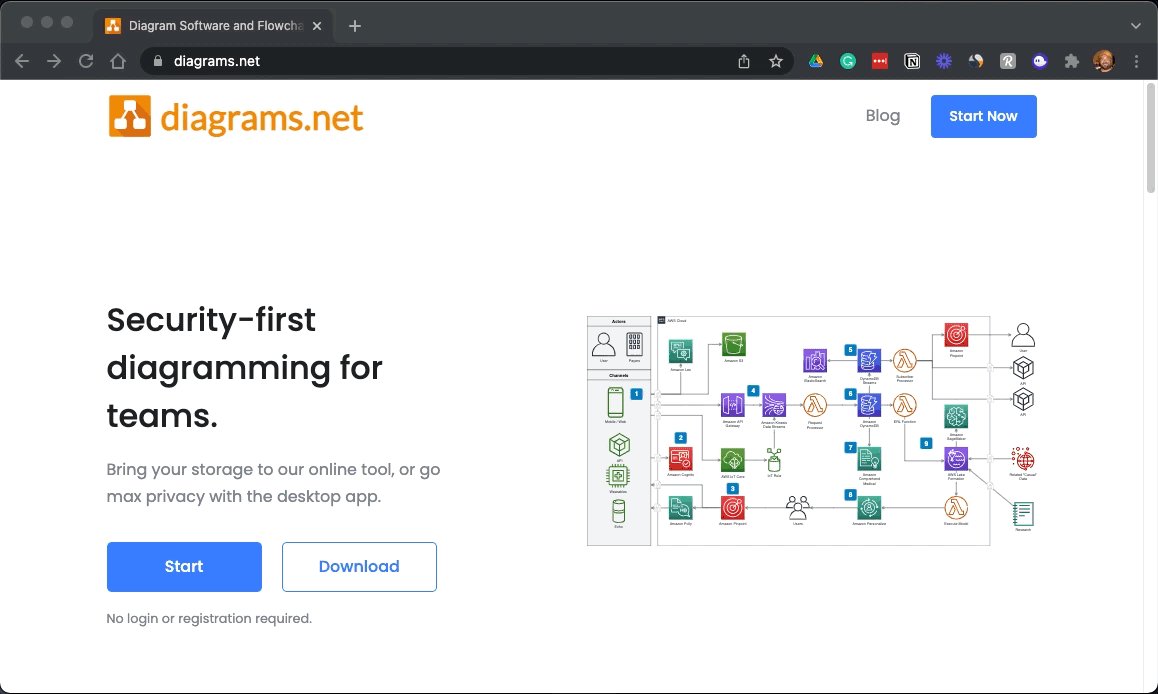Click the diagrams.net wordmark
The height and width of the screenshot is (694, 1158).
(261, 118)
